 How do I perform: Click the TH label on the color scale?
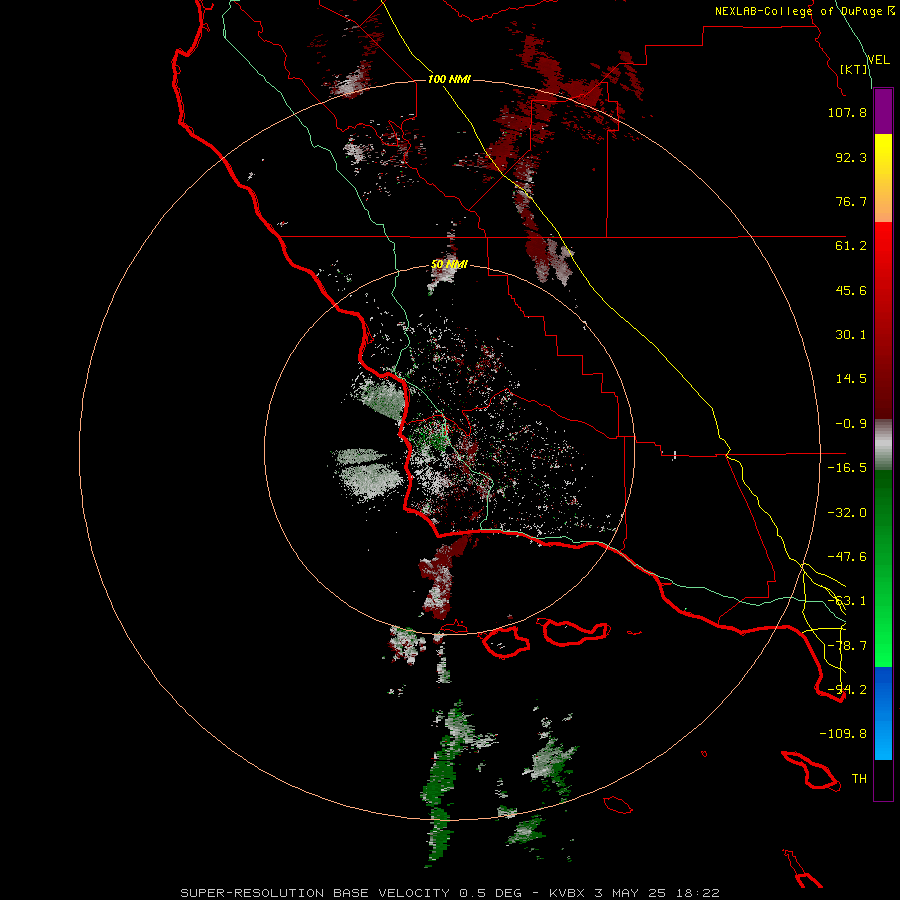click(859, 779)
